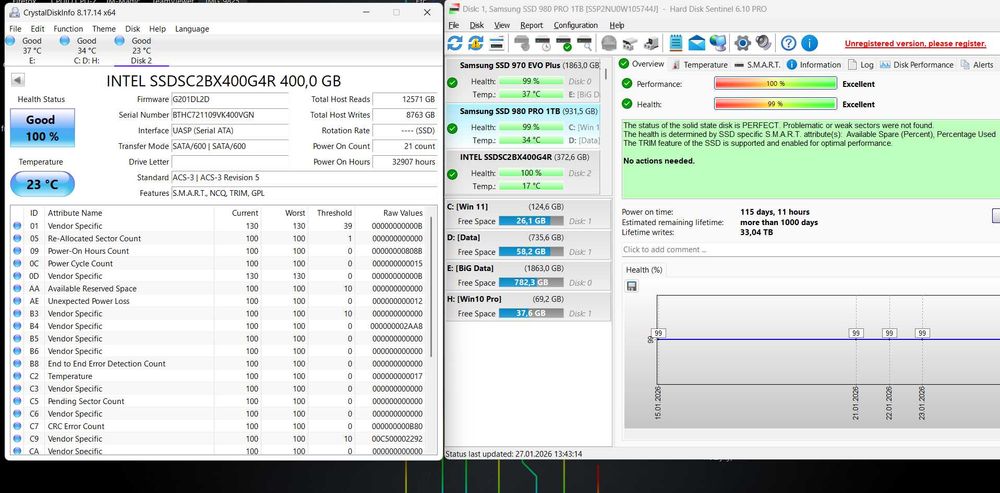Click green check icon next to Performance label
The image size is (1000, 493).
click(627, 84)
